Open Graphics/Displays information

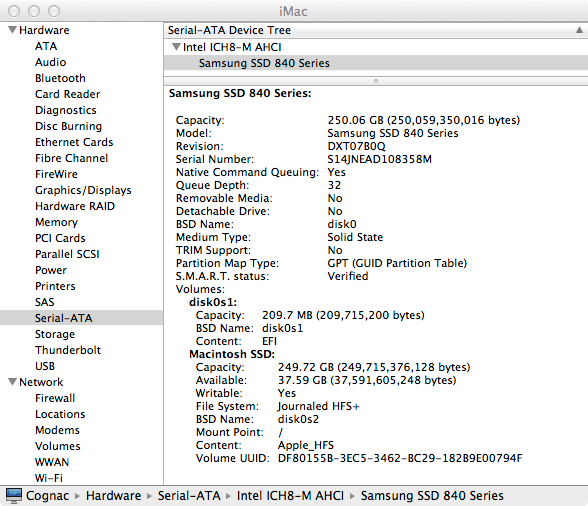(83, 190)
